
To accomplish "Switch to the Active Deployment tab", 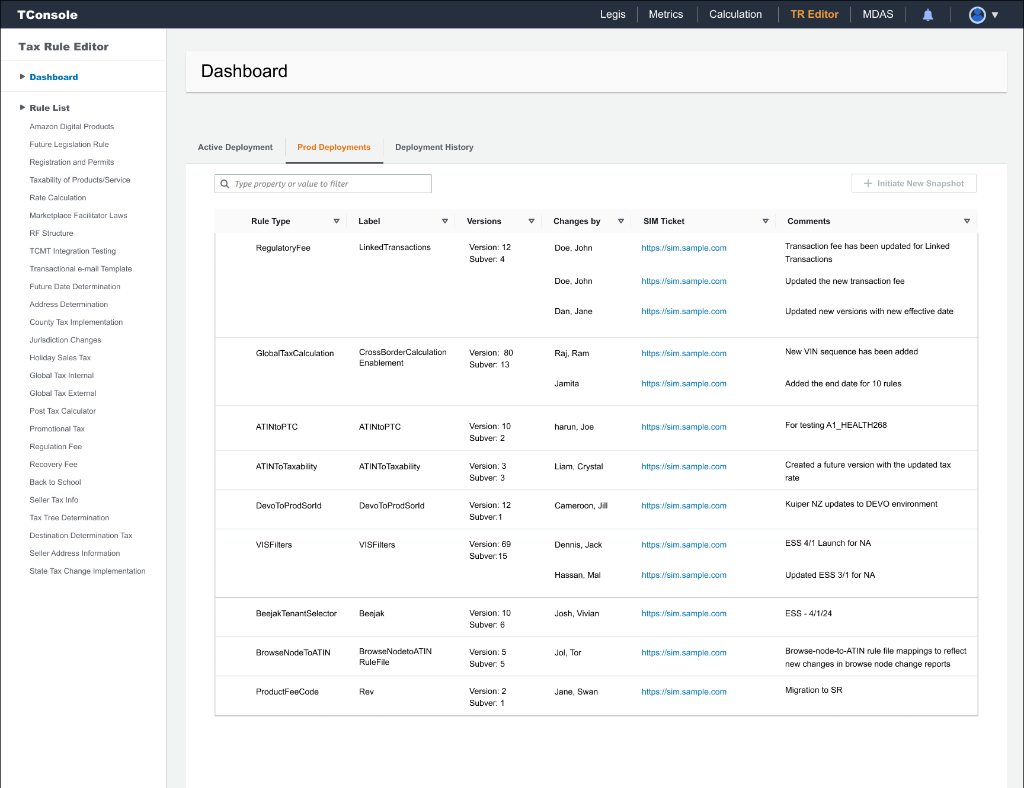I will (x=235, y=147).
